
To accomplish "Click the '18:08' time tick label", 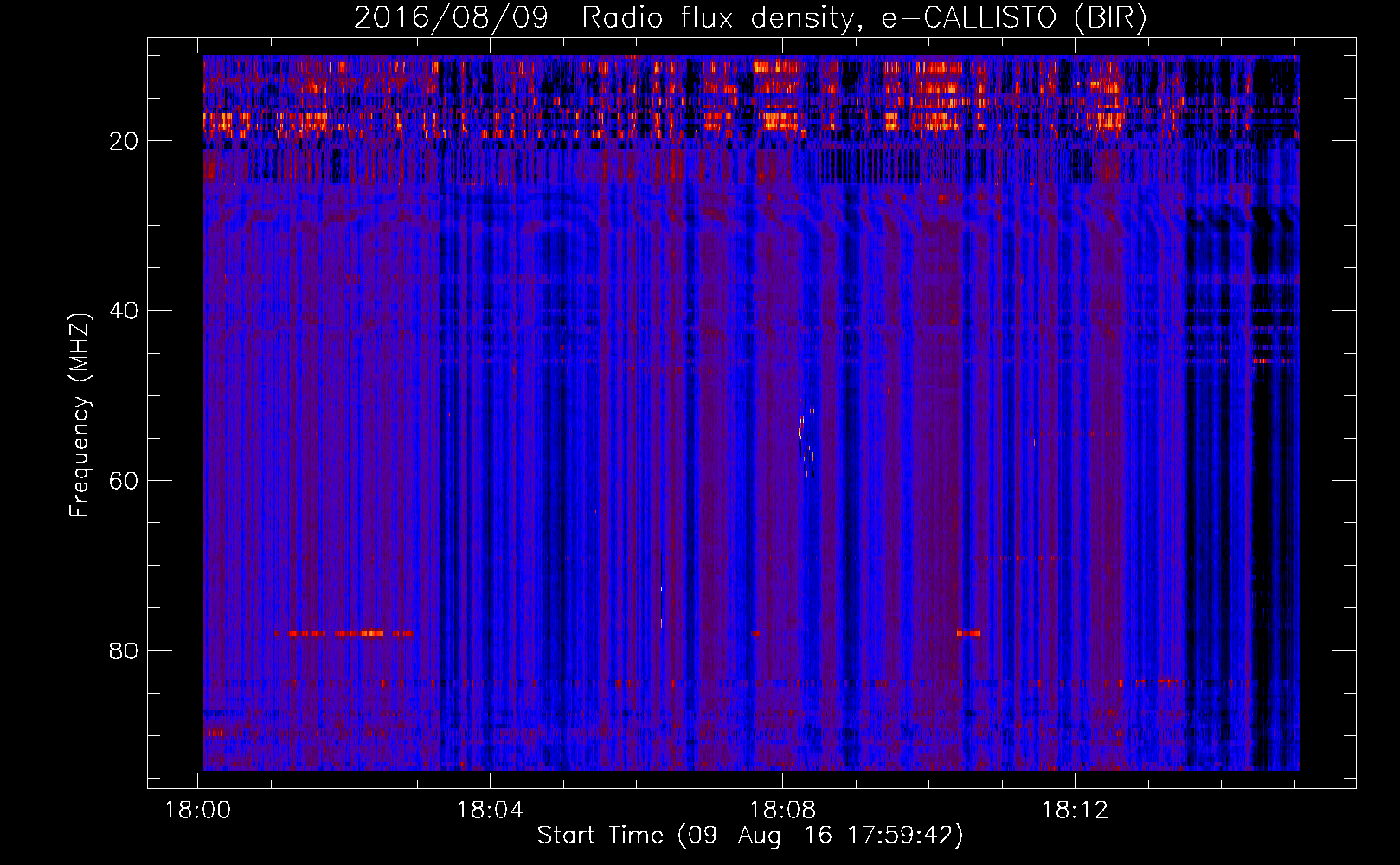I will (x=782, y=811).
